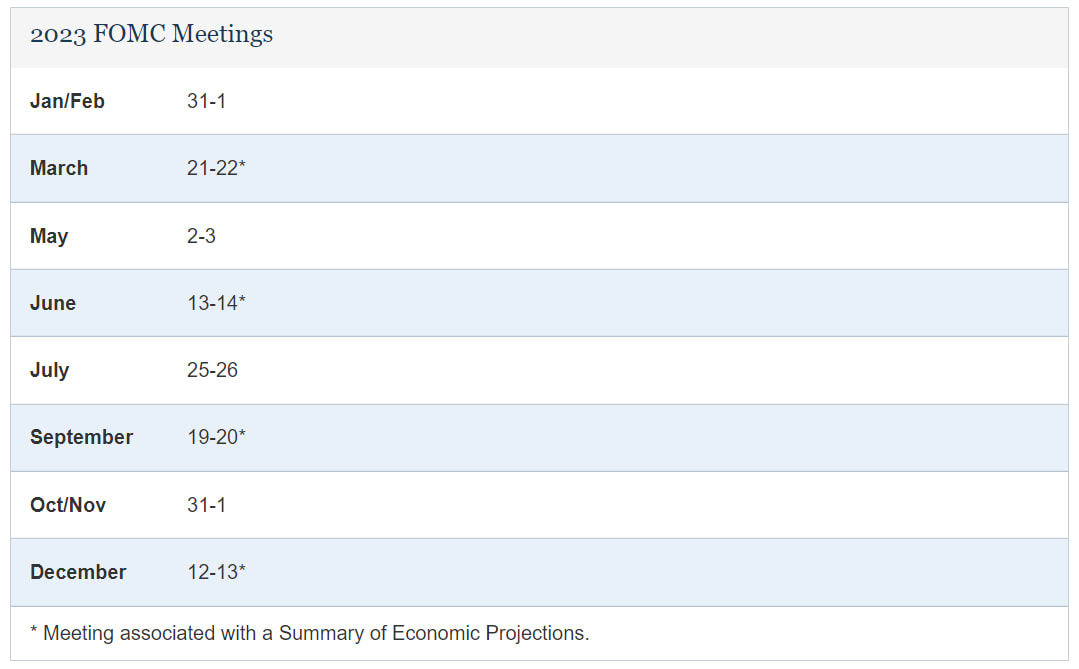
Task: Select the Jan/Feb row label
Action: click(67, 101)
